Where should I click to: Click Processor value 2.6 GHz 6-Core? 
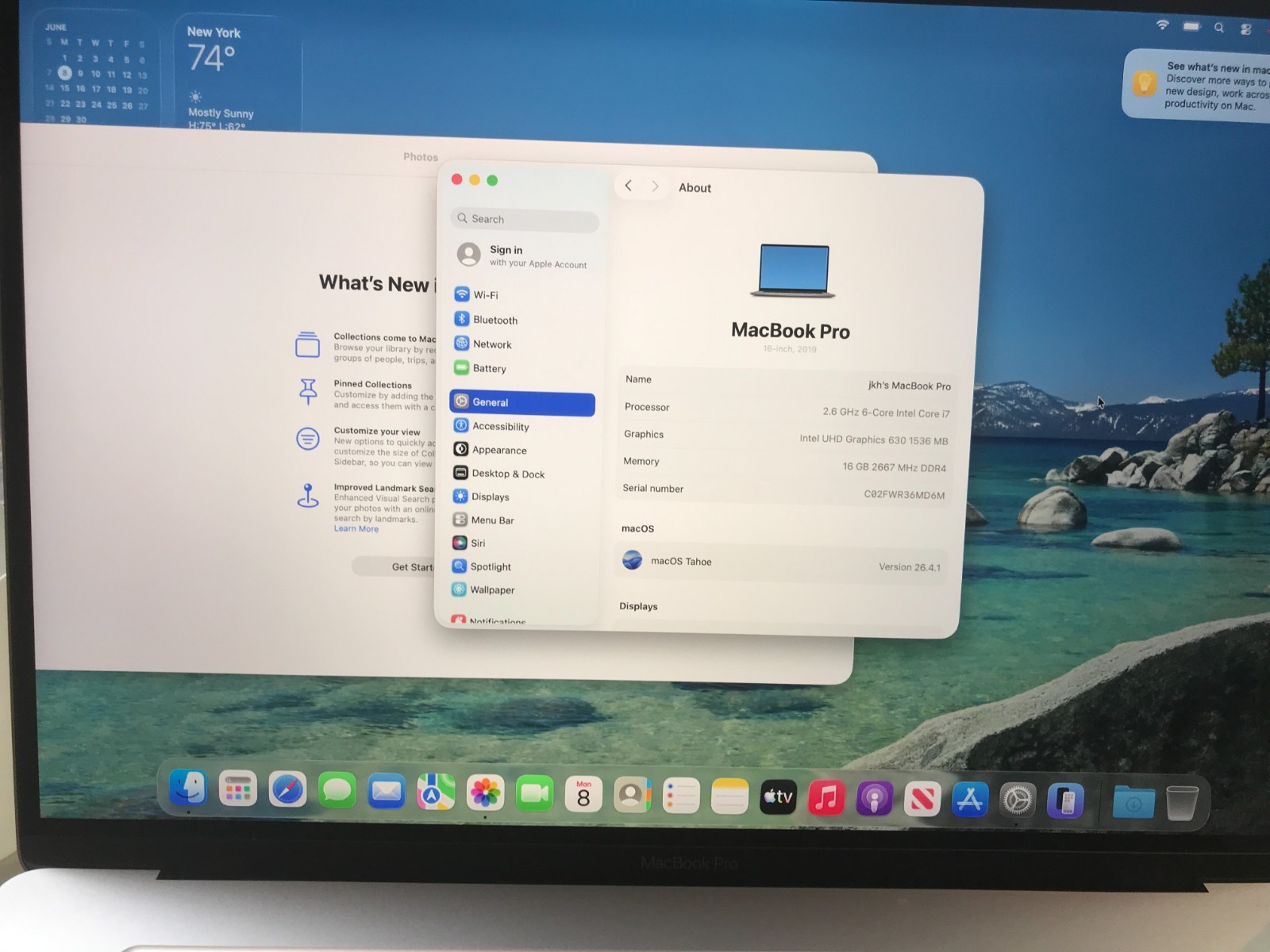tap(886, 413)
